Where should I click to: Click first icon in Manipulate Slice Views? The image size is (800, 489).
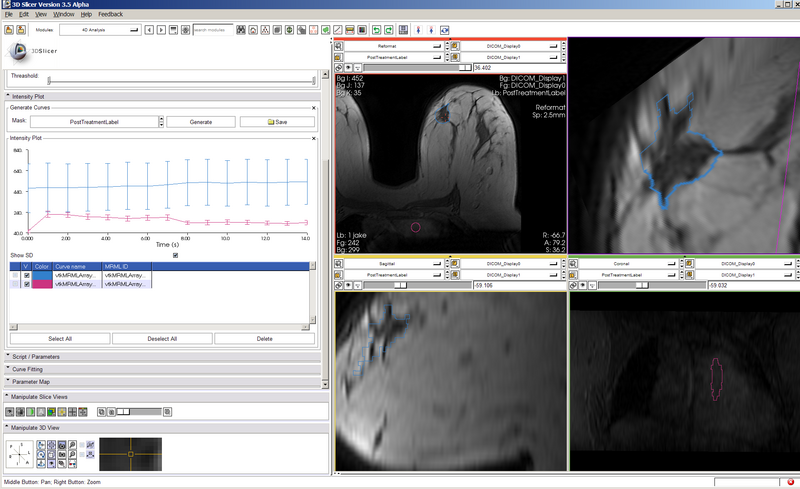coord(10,411)
